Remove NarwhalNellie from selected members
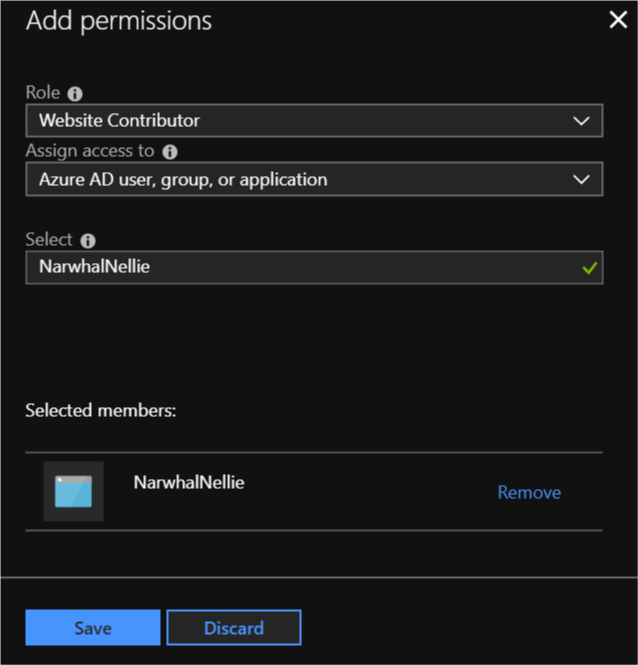638x665 pixels. 529,492
